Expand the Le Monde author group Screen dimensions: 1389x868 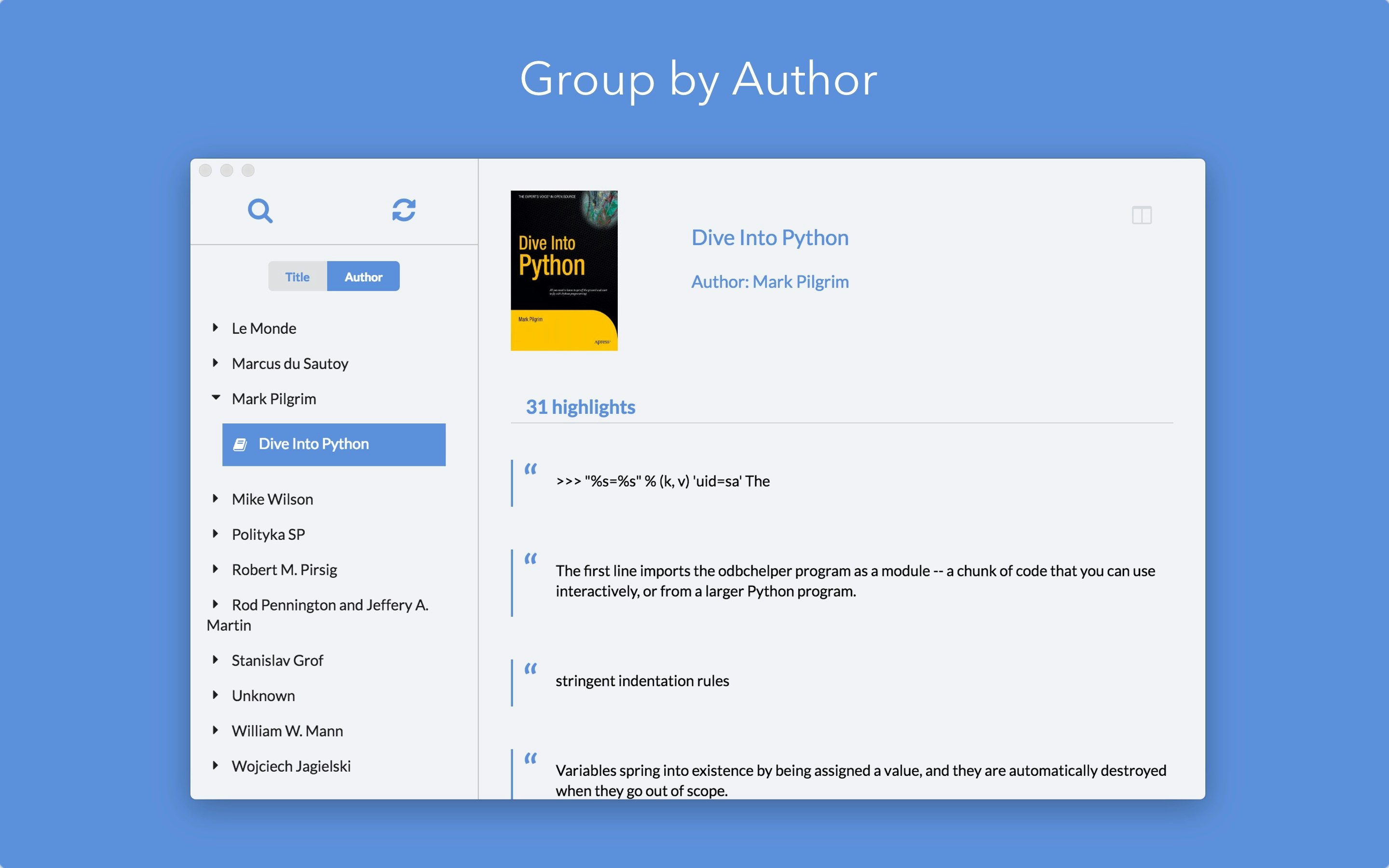(216, 328)
